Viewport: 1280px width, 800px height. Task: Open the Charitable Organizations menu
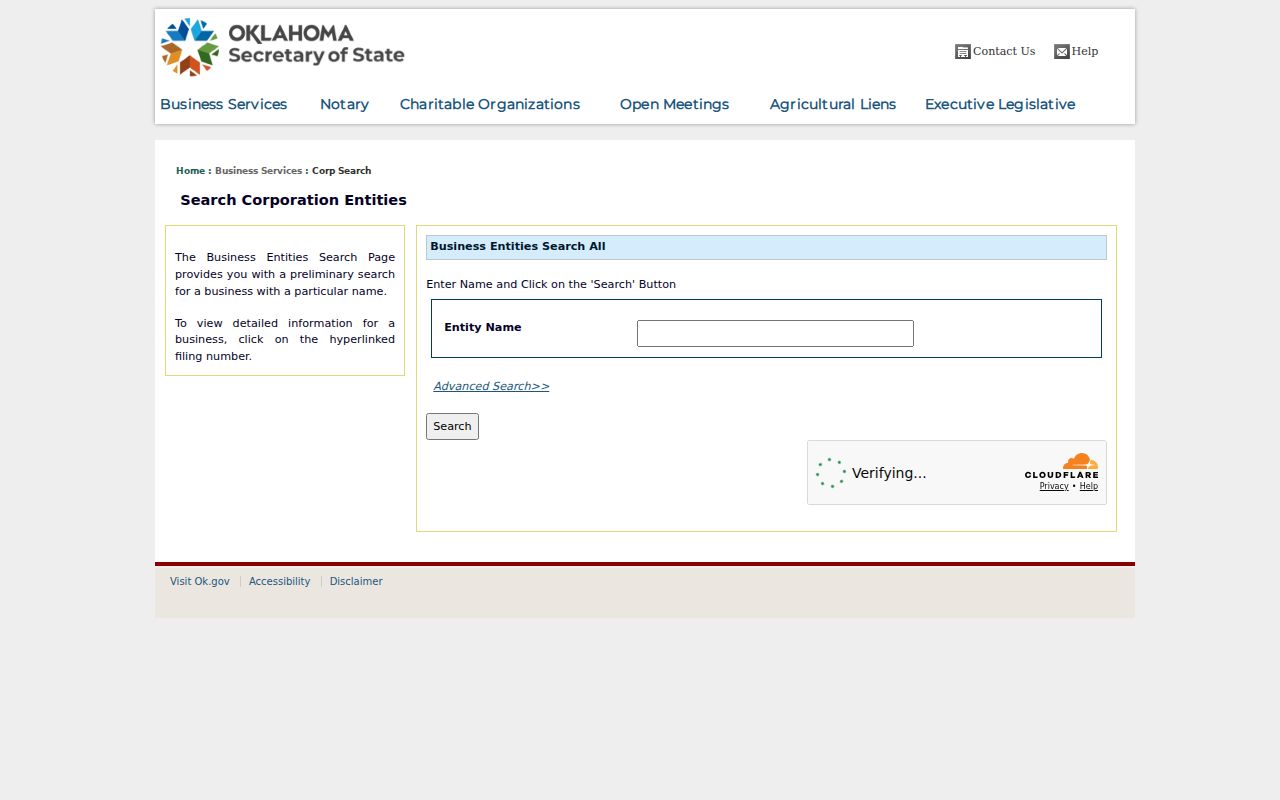pos(490,104)
